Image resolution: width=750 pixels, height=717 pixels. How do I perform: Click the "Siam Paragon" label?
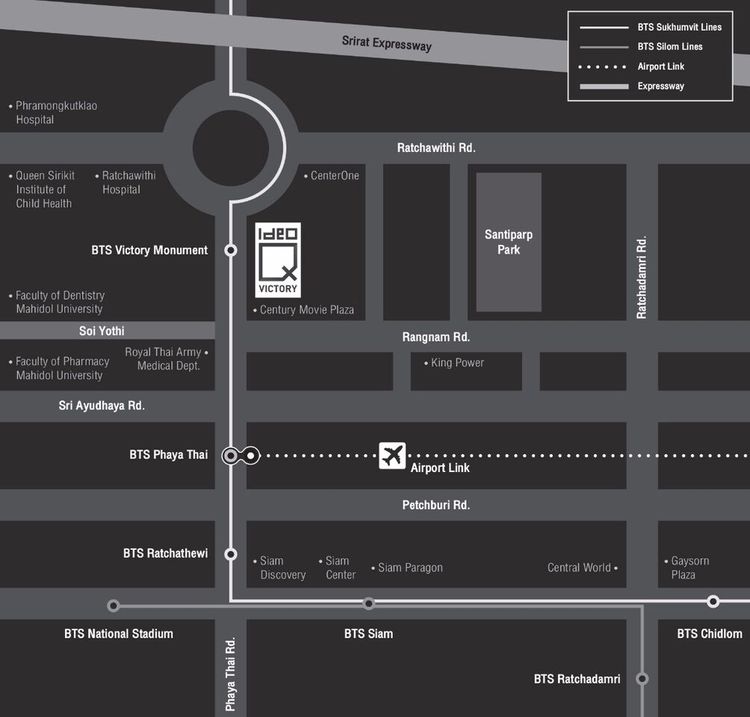(408, 568)
